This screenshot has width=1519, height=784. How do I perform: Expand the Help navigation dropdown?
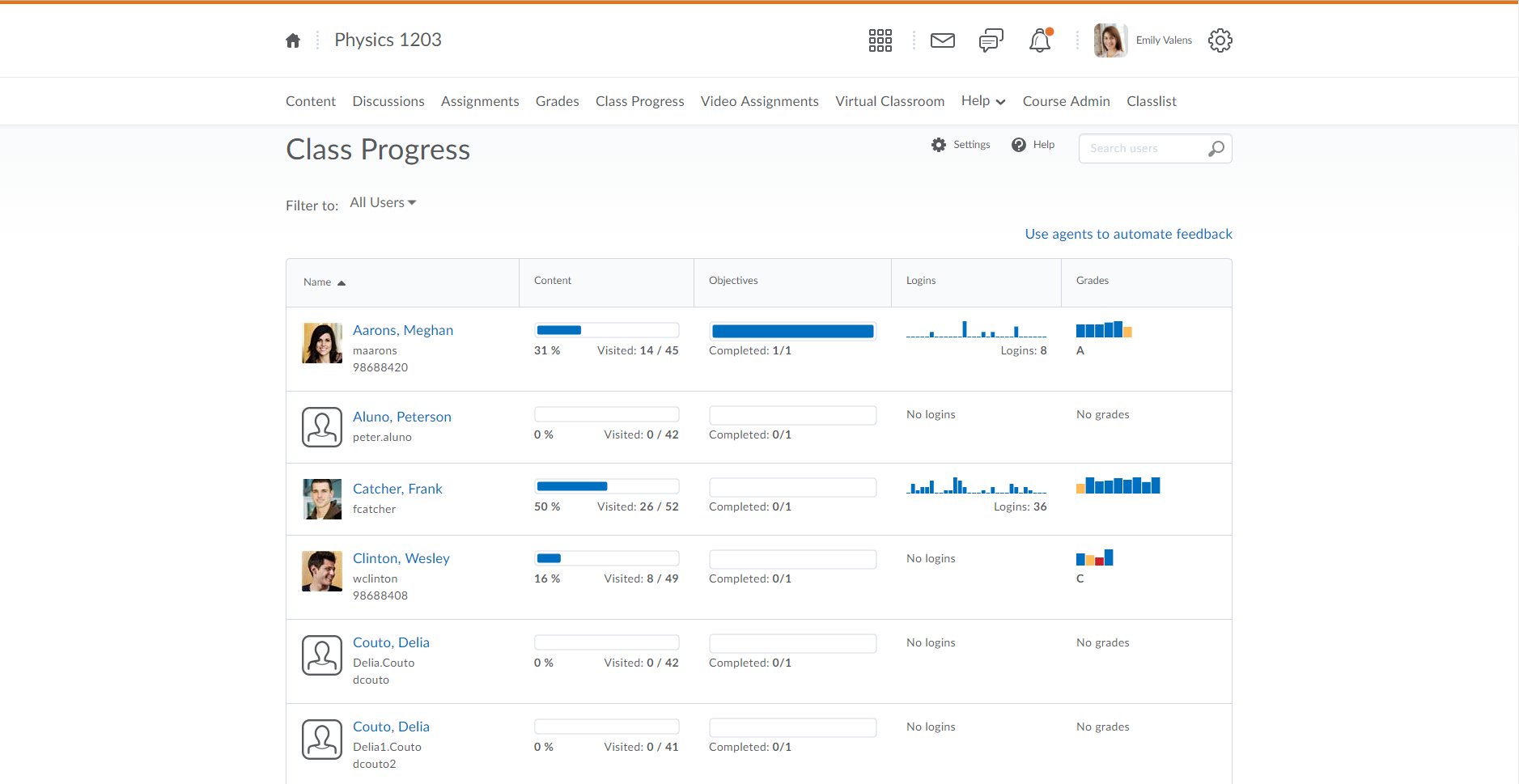click(x=983, y=101)
